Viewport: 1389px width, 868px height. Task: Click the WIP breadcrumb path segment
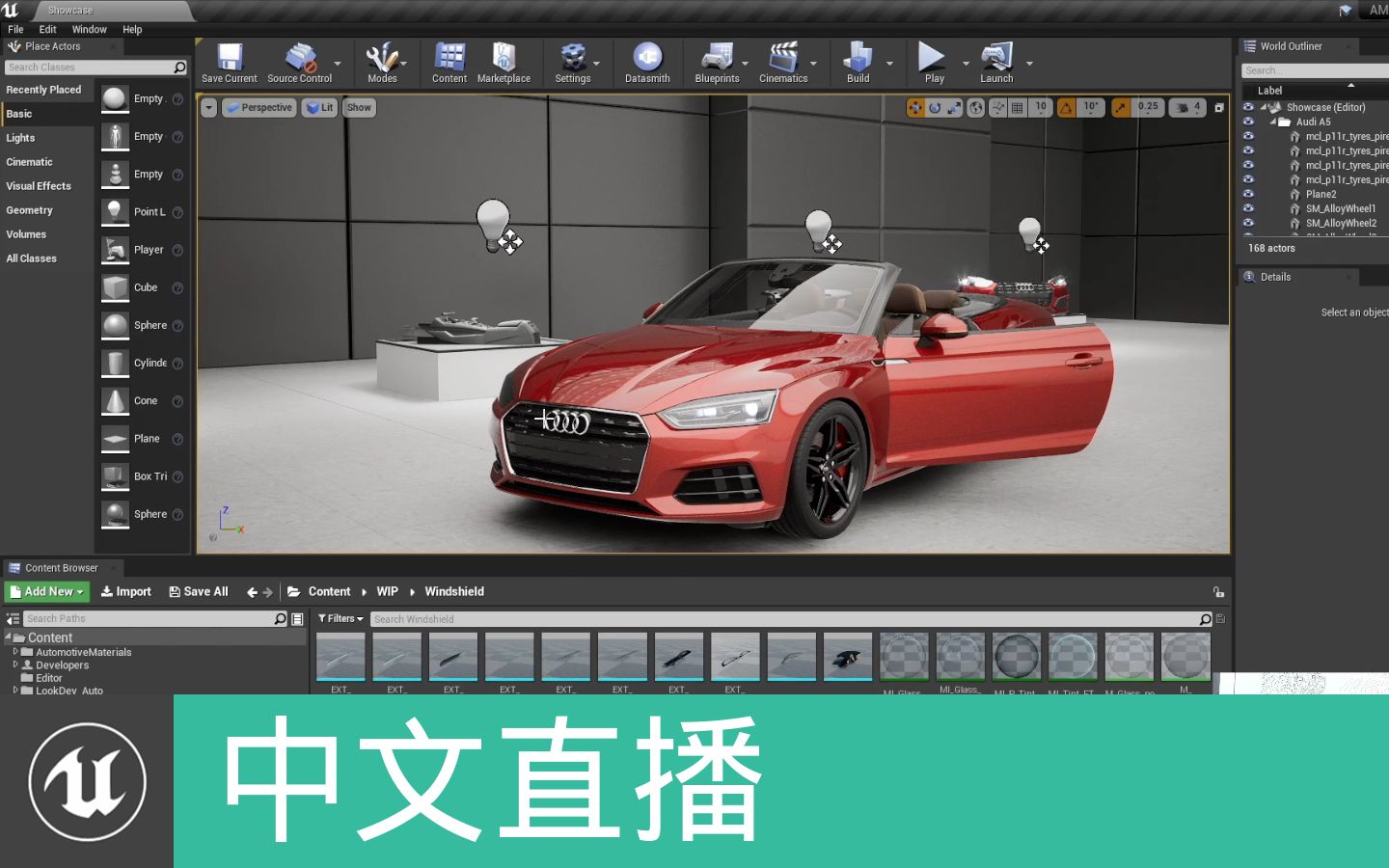coord(387,592)
